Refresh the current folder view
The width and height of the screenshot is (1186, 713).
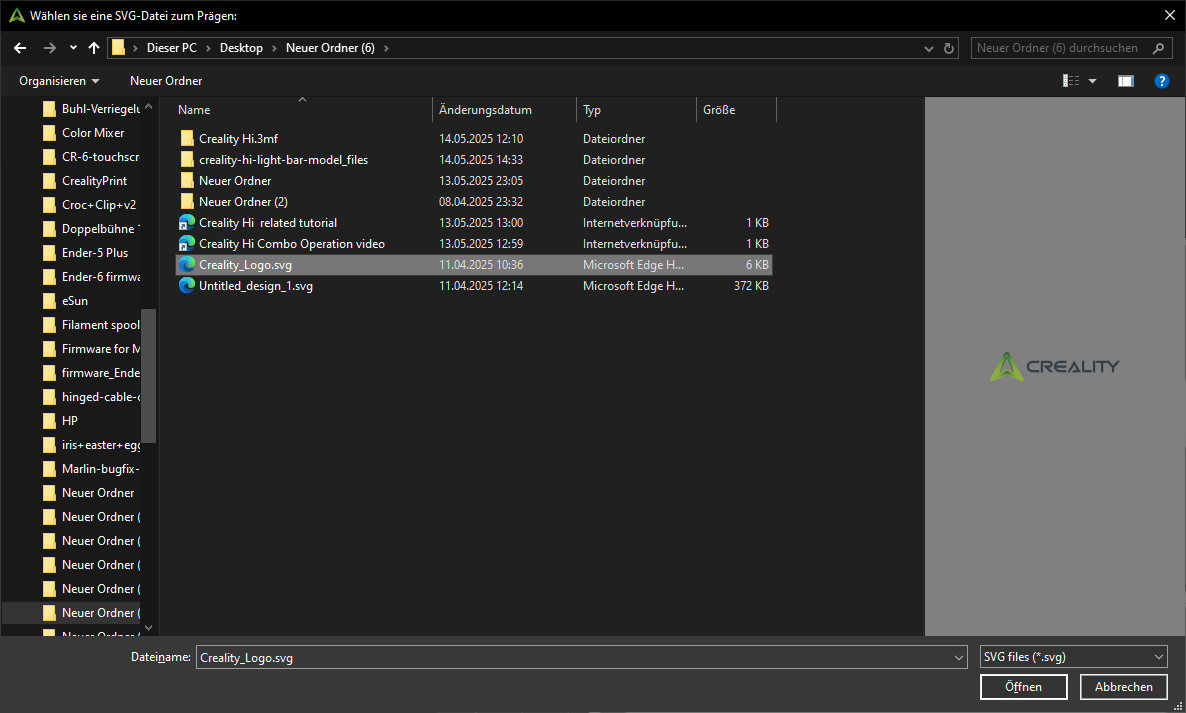pyautogui.click(x=948, y=48)
